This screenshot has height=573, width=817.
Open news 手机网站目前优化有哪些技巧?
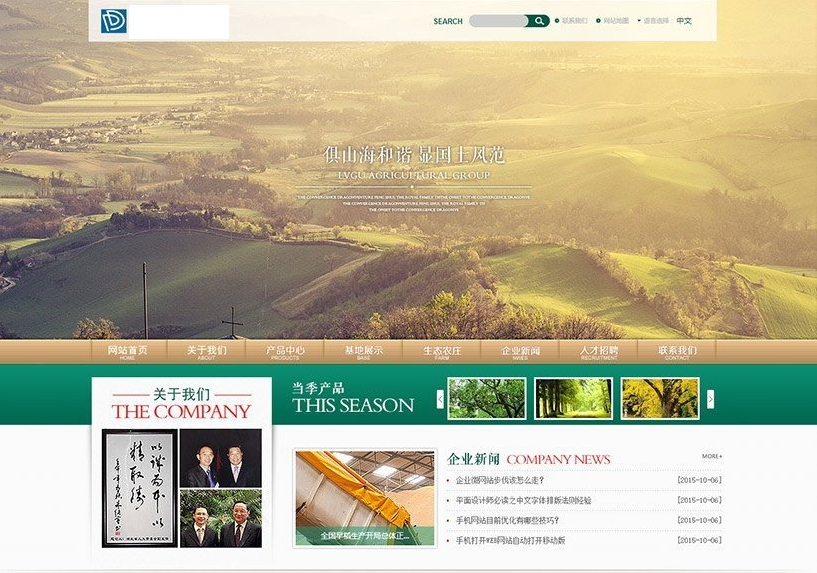(x=507, y=520)
